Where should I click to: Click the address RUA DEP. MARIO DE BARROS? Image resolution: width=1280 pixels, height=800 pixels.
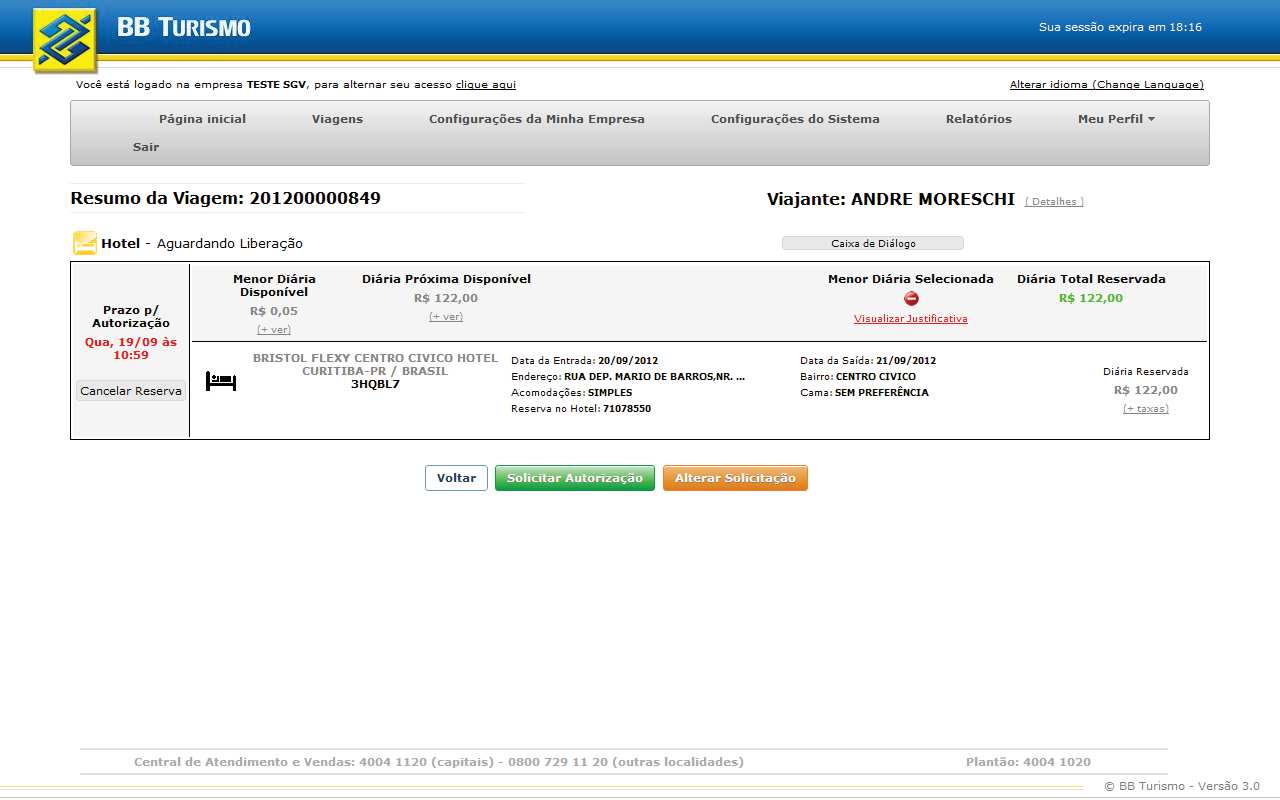pos(655,377)
